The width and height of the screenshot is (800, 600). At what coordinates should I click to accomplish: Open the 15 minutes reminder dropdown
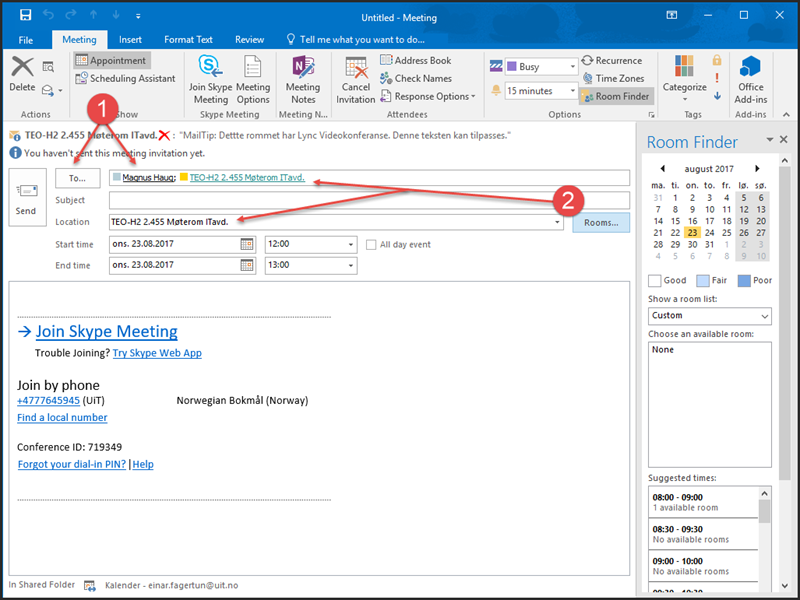coord(572,91)
